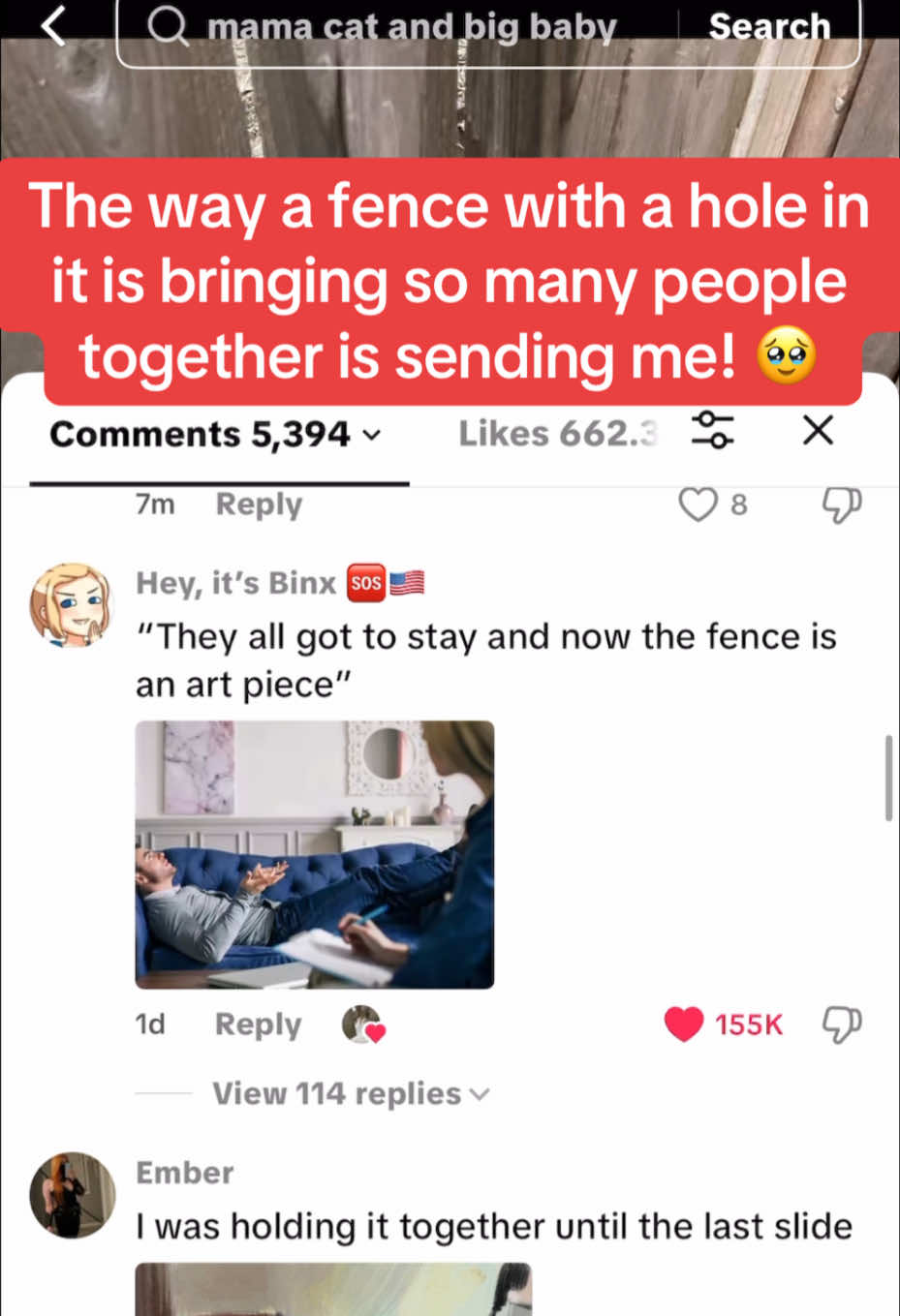Expand View 114 replies

352,1093
